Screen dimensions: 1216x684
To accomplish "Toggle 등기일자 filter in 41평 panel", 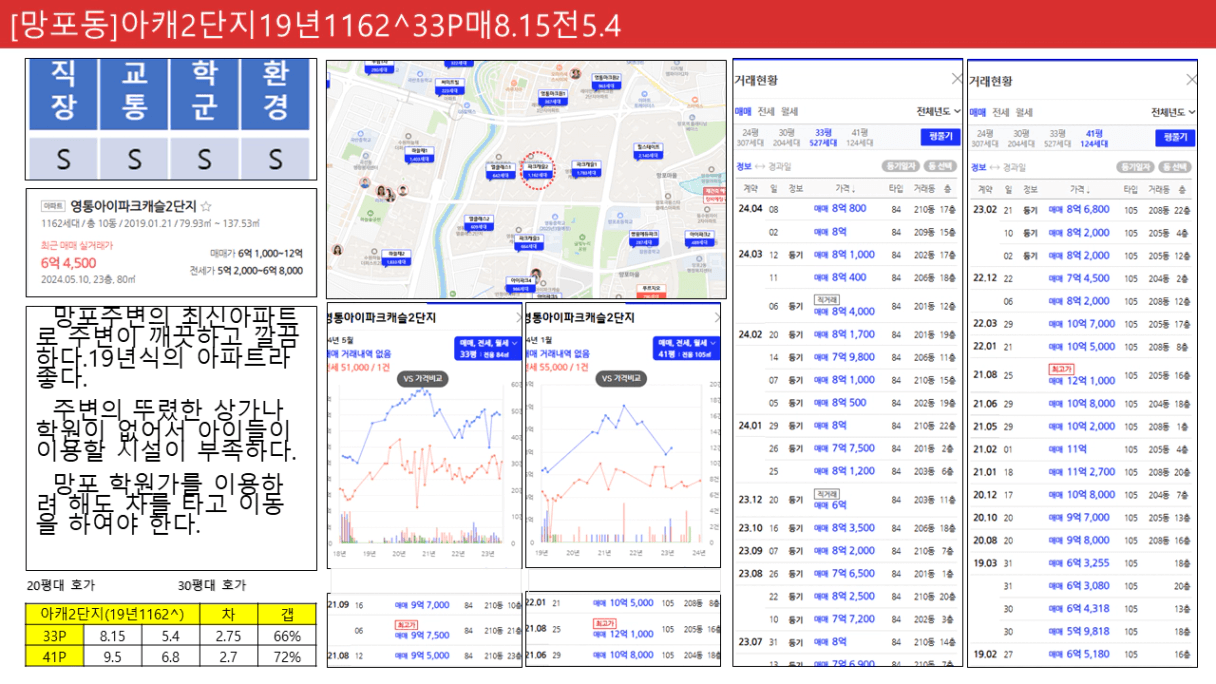I will (x=1136, y=167).
